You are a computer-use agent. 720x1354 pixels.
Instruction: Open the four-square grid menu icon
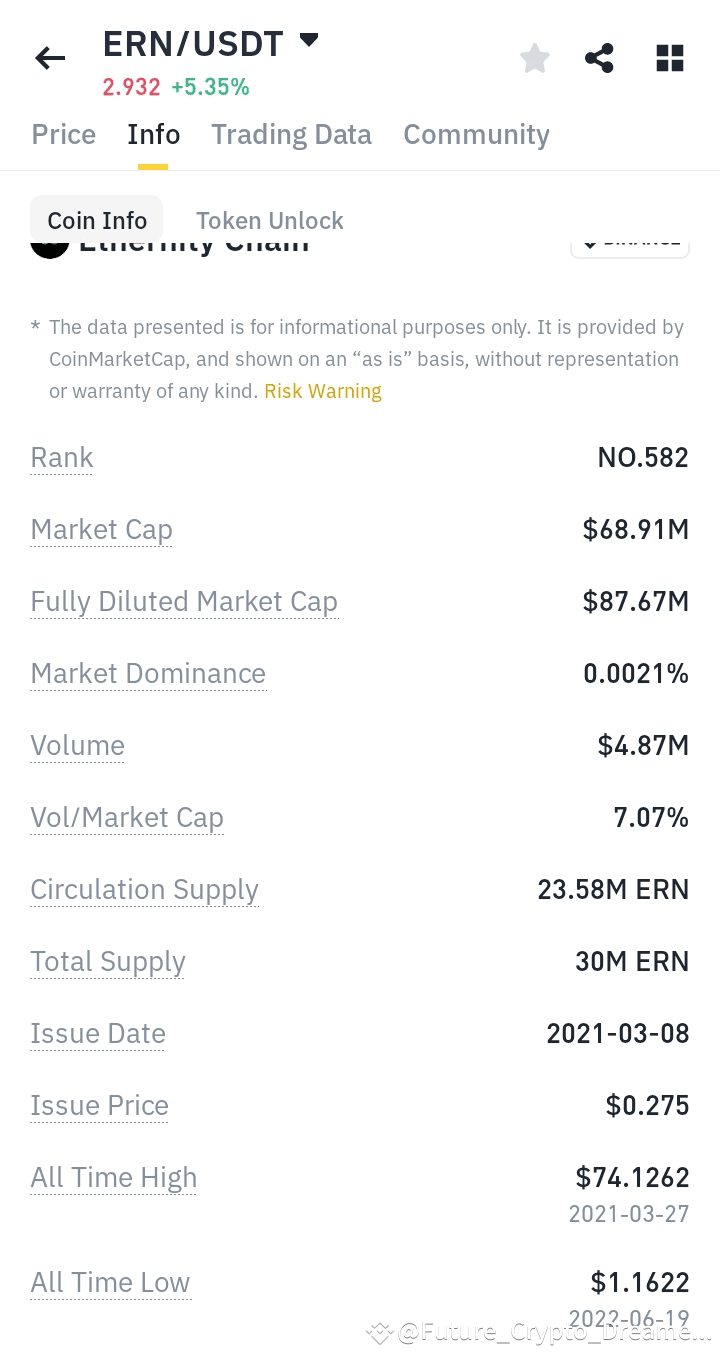(669, 58)
